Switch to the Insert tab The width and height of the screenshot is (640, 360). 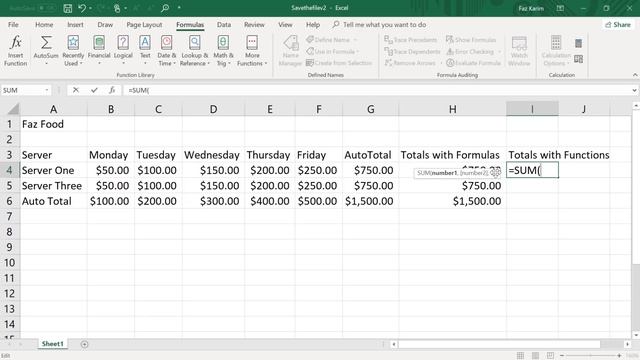pos(75,24)
